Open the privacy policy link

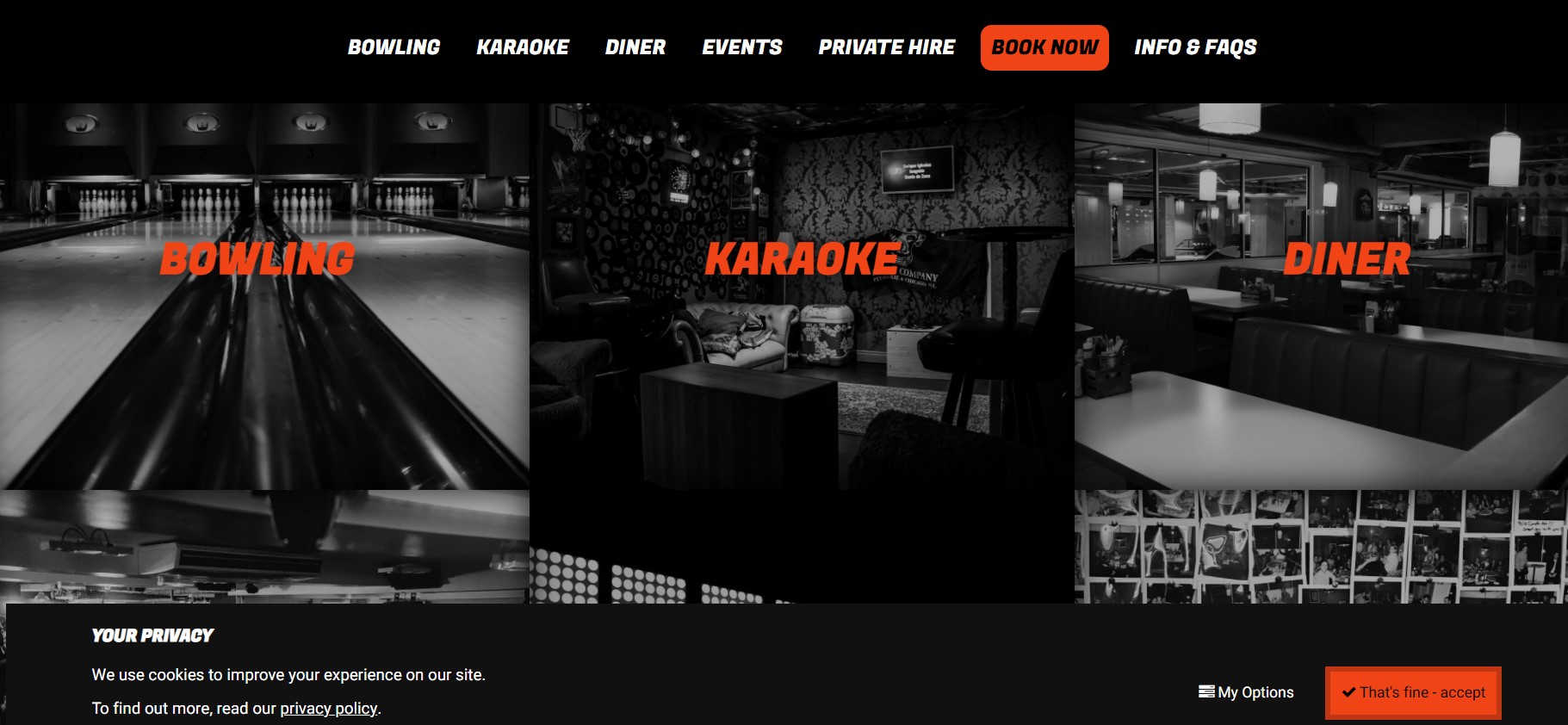pyautogui.click(x=329, y=709)
